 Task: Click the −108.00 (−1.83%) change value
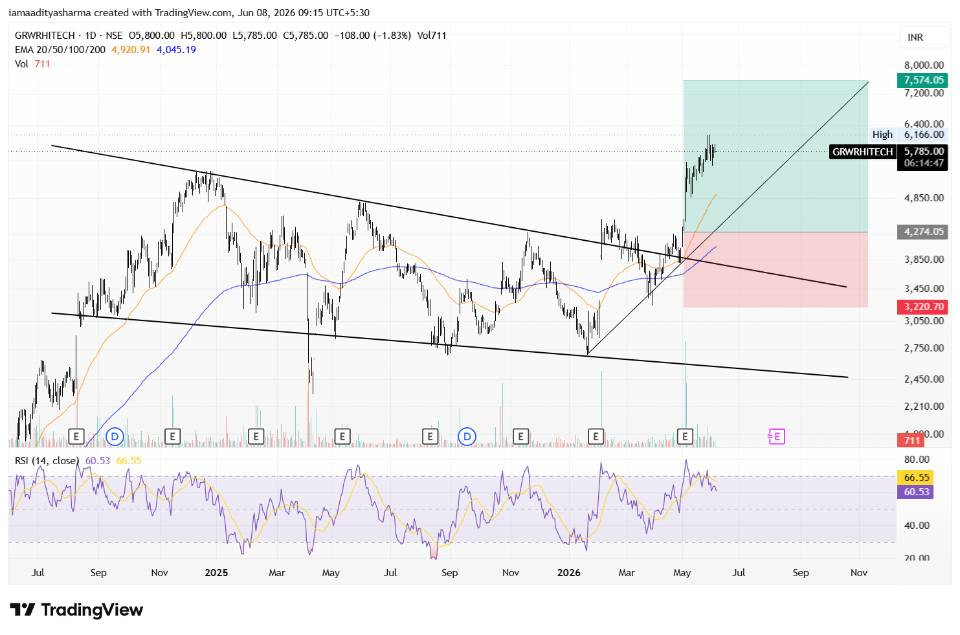click(372, 36)
